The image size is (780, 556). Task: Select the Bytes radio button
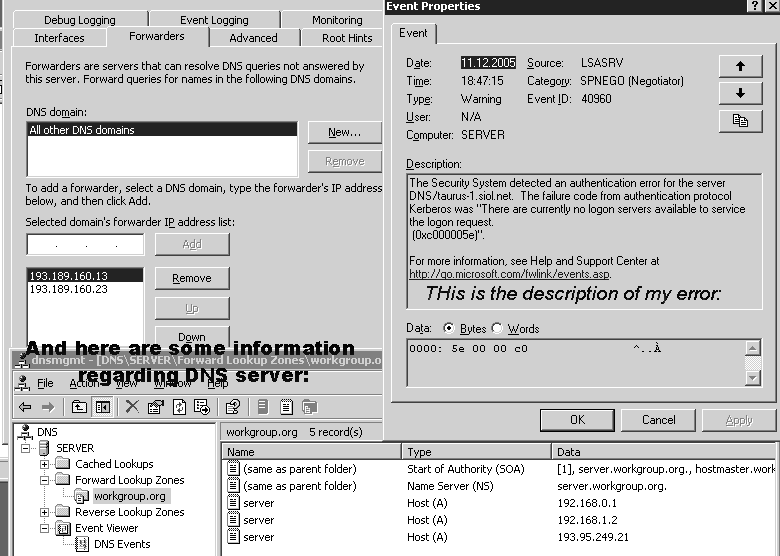click(449, 328)
